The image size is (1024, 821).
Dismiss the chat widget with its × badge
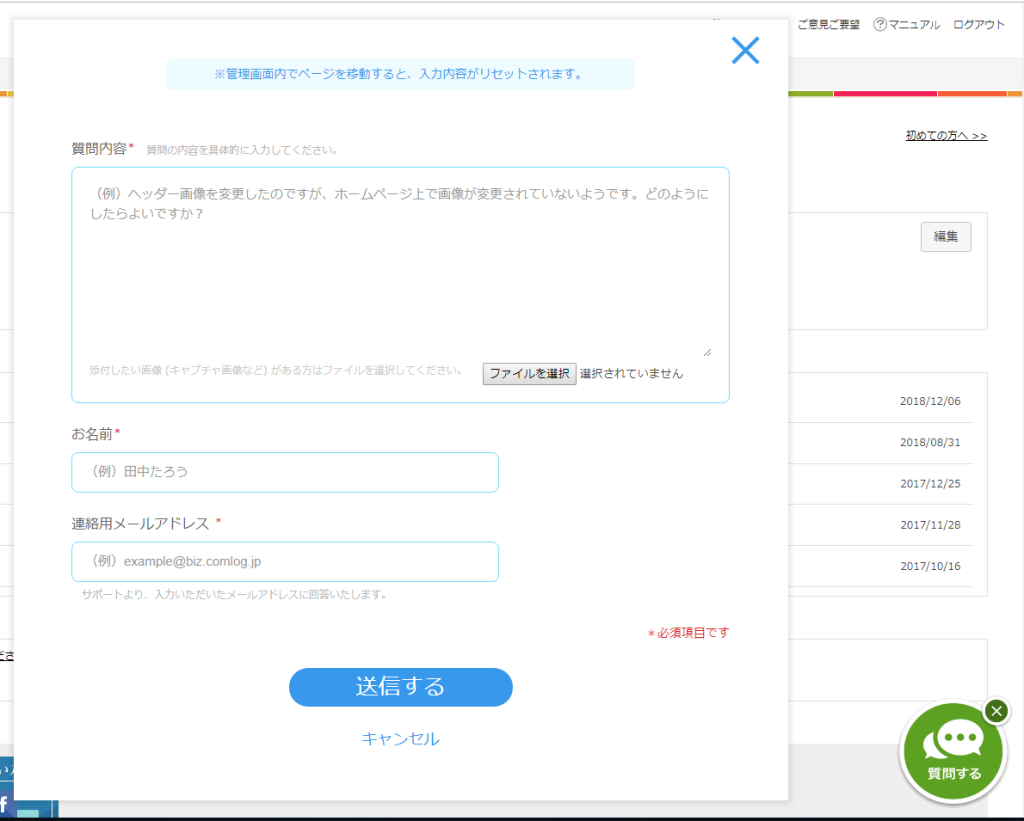[996, 711]
